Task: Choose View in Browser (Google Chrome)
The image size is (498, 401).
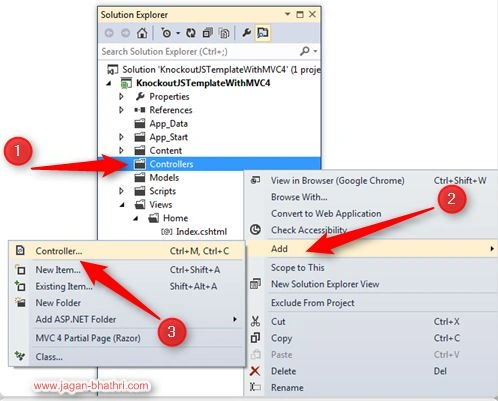Action: click(x=371, y=181)
